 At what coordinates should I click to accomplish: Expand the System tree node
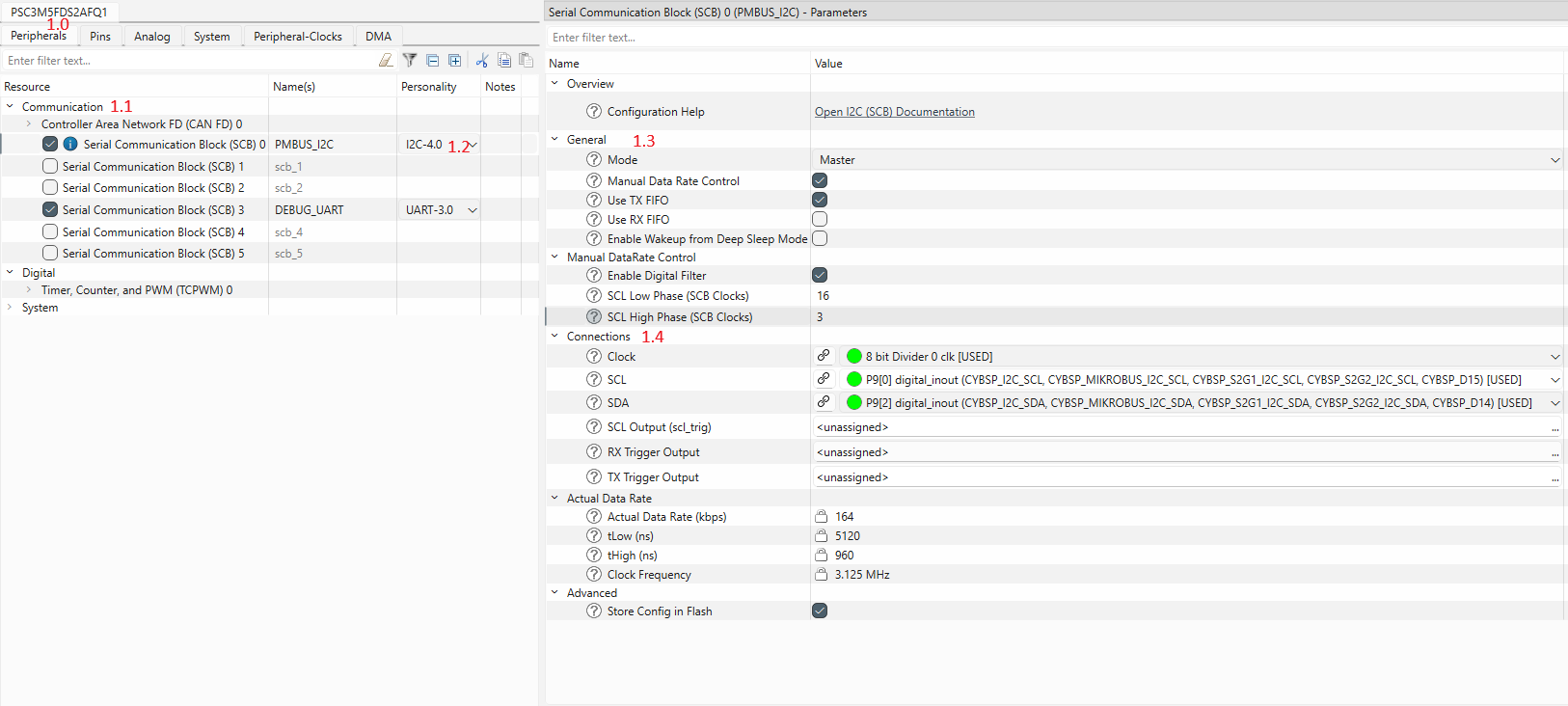[x=10, y=307]
